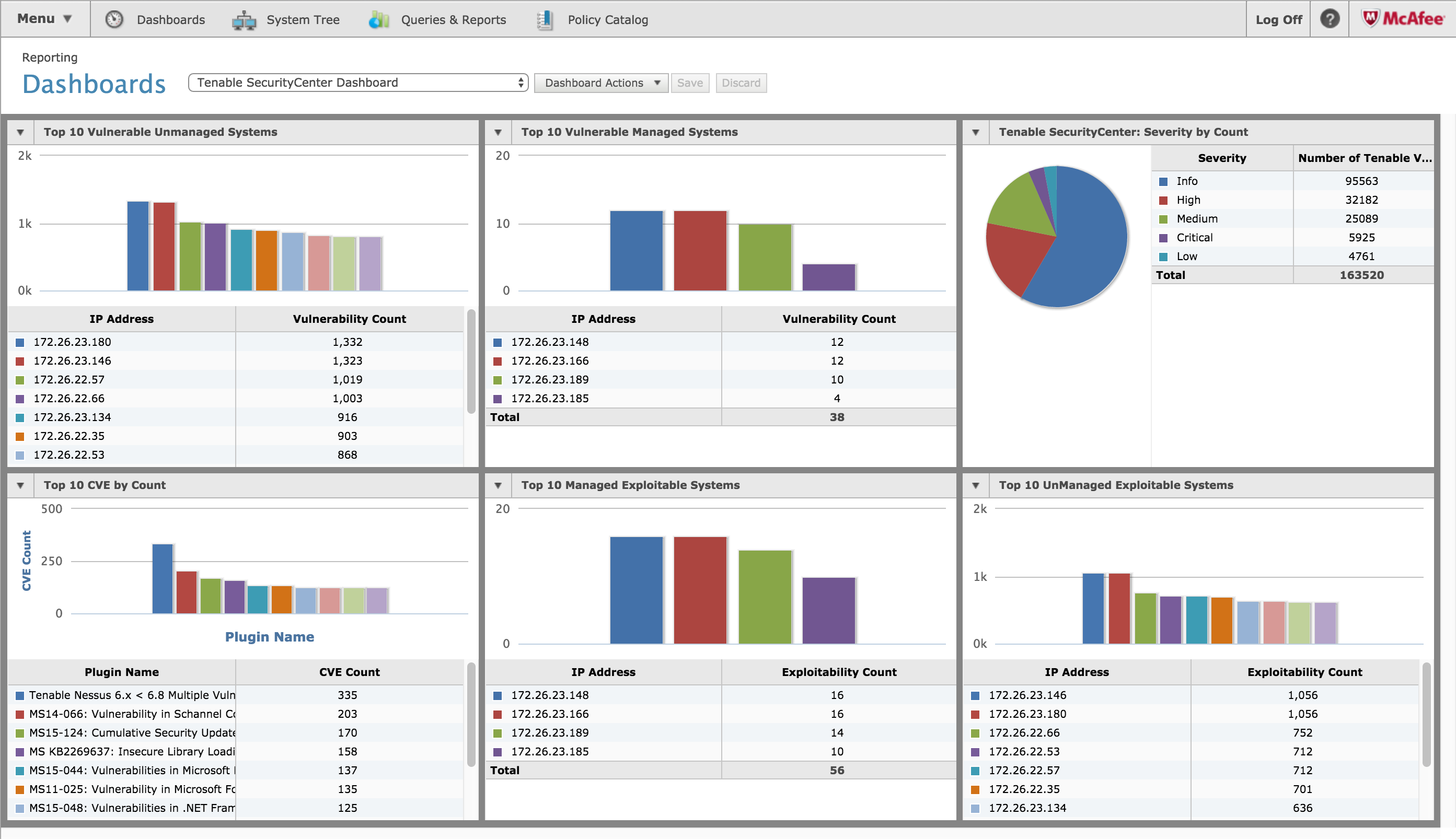Click the Medium severity color swatch
This screenshot has width=1456, height=839.
pos(1163,219)
